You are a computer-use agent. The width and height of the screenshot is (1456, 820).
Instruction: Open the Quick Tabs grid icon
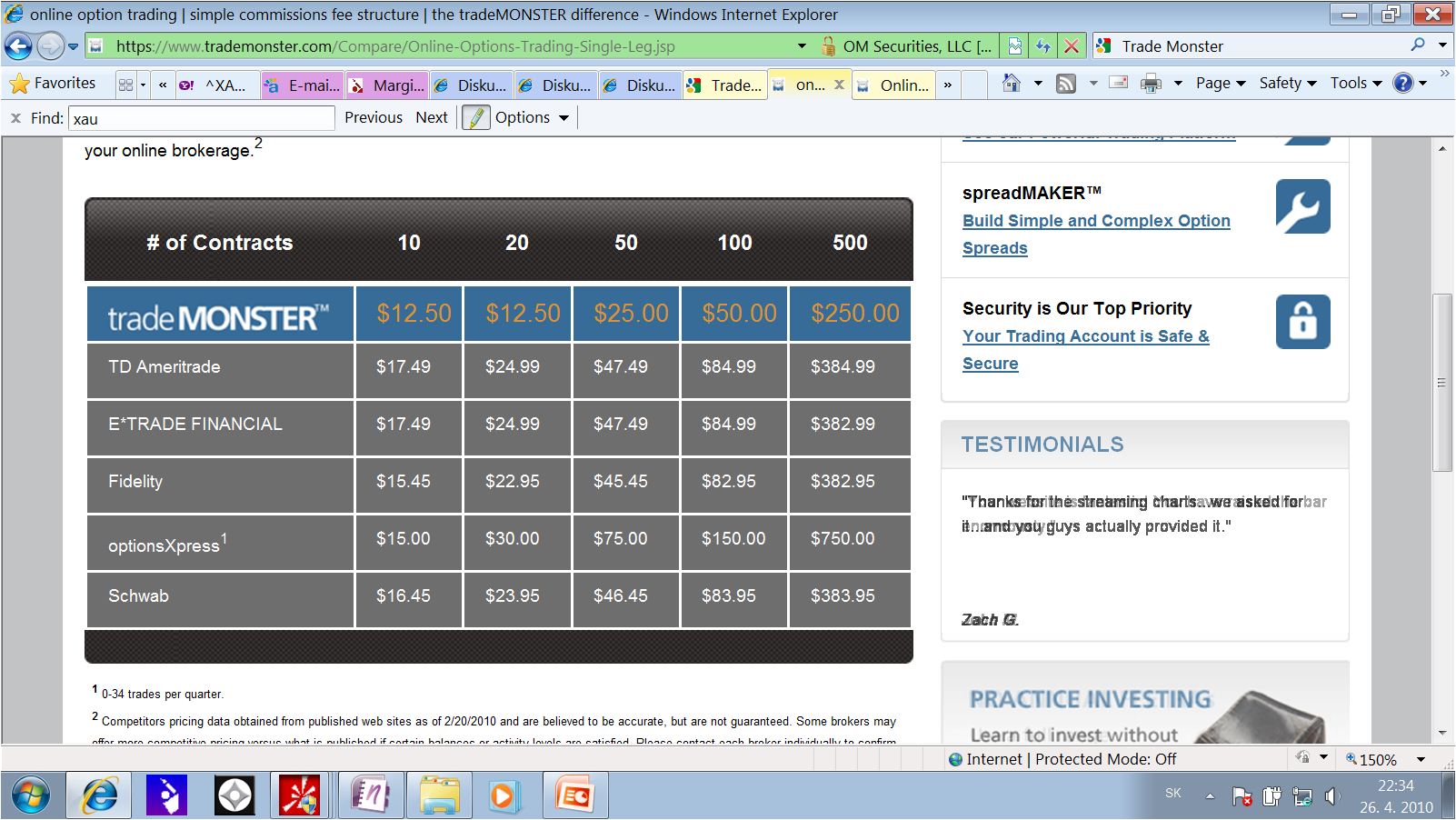[125, 85]
